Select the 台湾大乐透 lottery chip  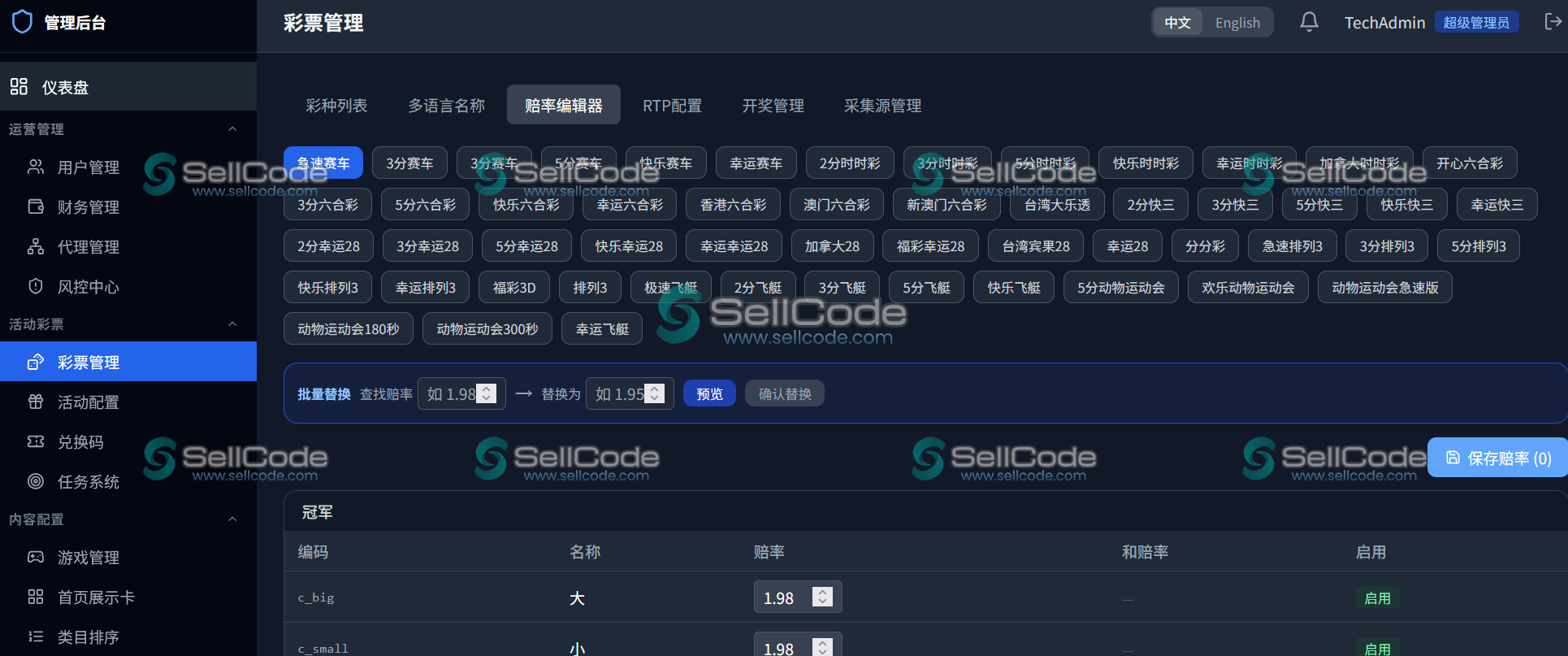tap(1057, 204)
